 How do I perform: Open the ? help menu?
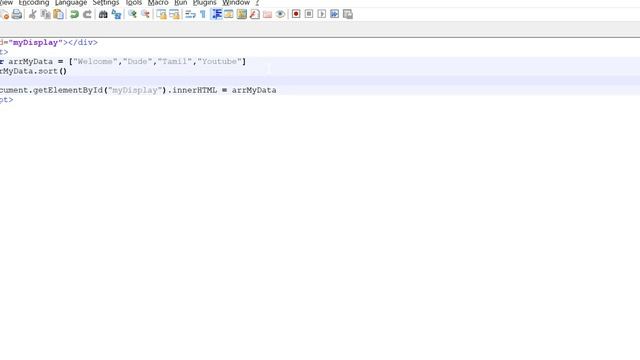pyautogui.click(x=257, y=2)
